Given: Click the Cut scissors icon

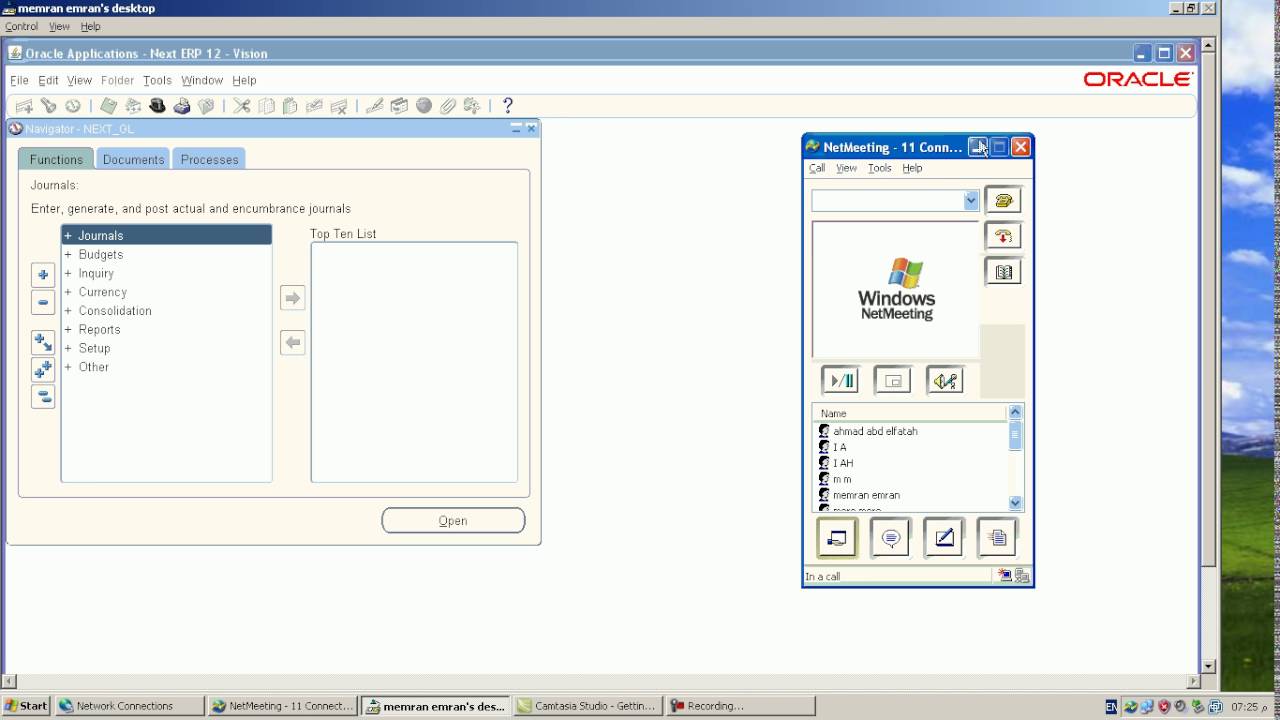Looking at the screenshot, I should point(241,105).
